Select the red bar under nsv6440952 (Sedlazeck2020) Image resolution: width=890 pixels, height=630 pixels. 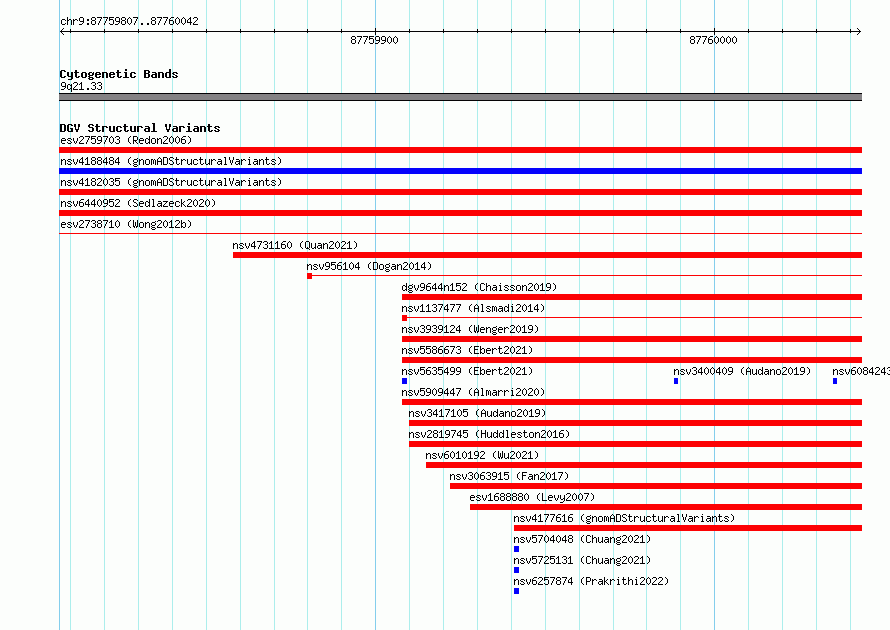[x=460, y=213]
